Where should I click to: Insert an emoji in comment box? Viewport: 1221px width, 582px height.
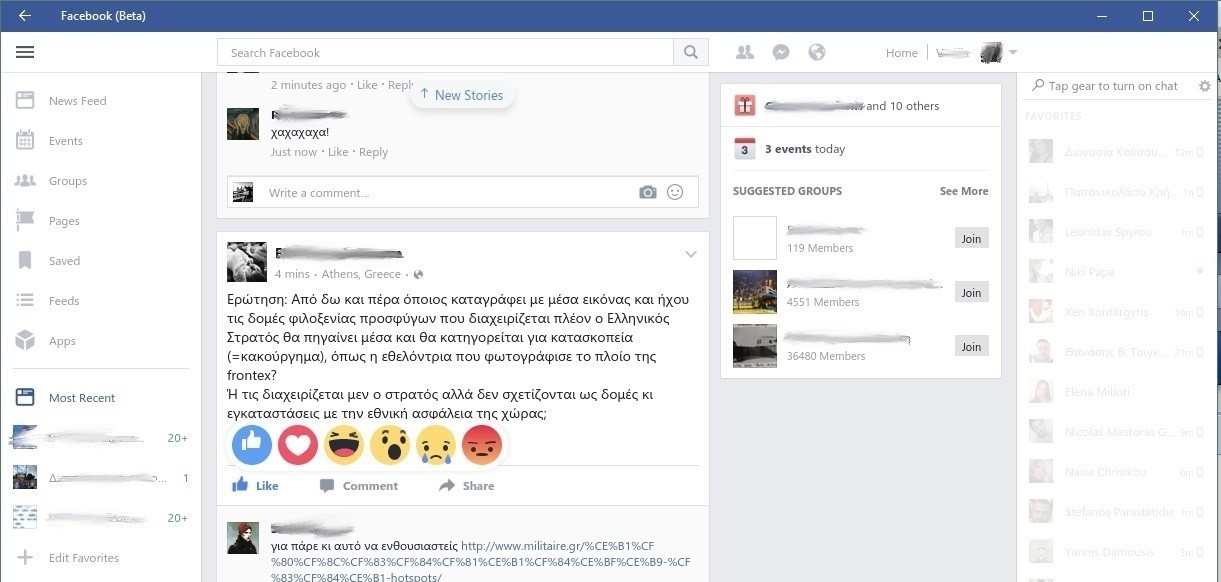(x=675, y=192)
